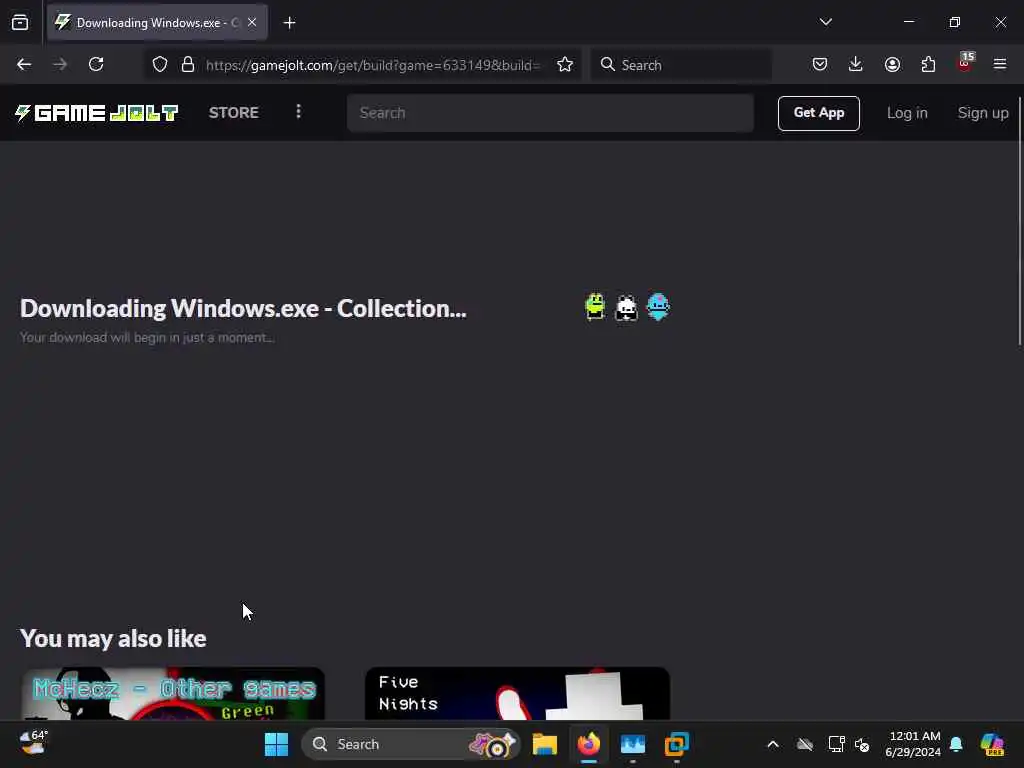Expand the list all tabs chevron
The image size is (1024, 768).
(825, 22)
